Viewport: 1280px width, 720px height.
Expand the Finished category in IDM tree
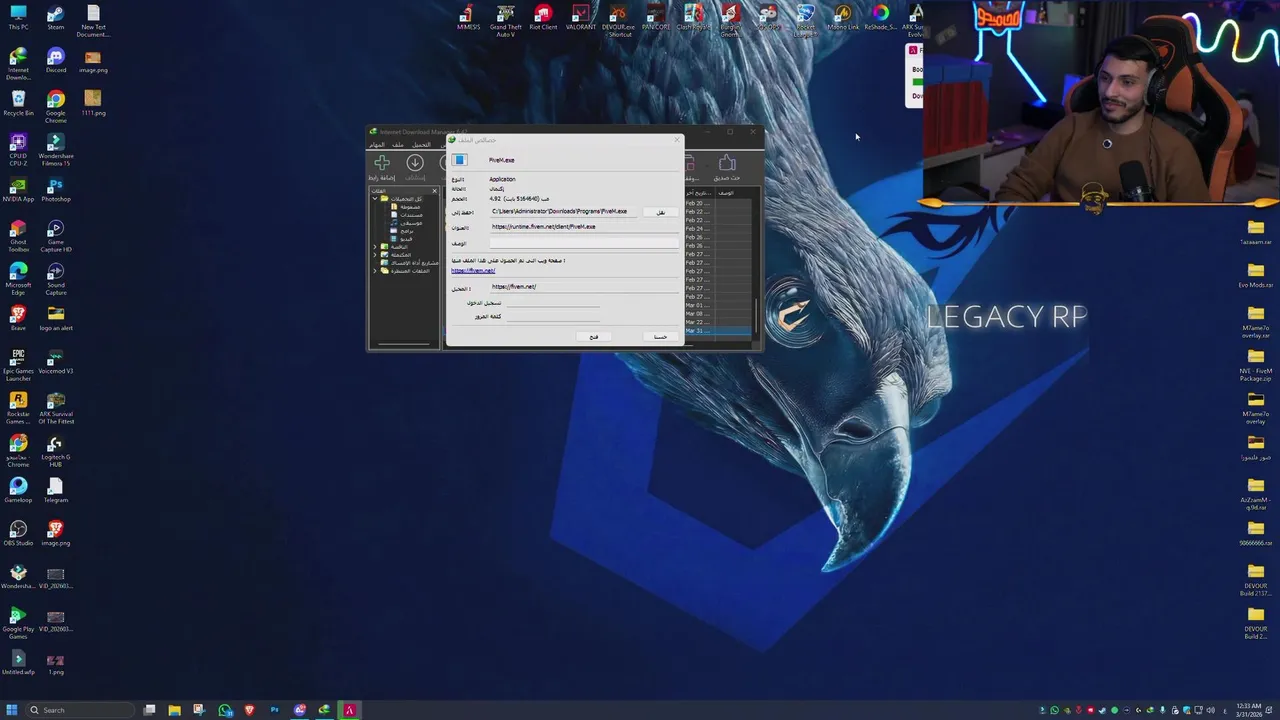[375, 254]
